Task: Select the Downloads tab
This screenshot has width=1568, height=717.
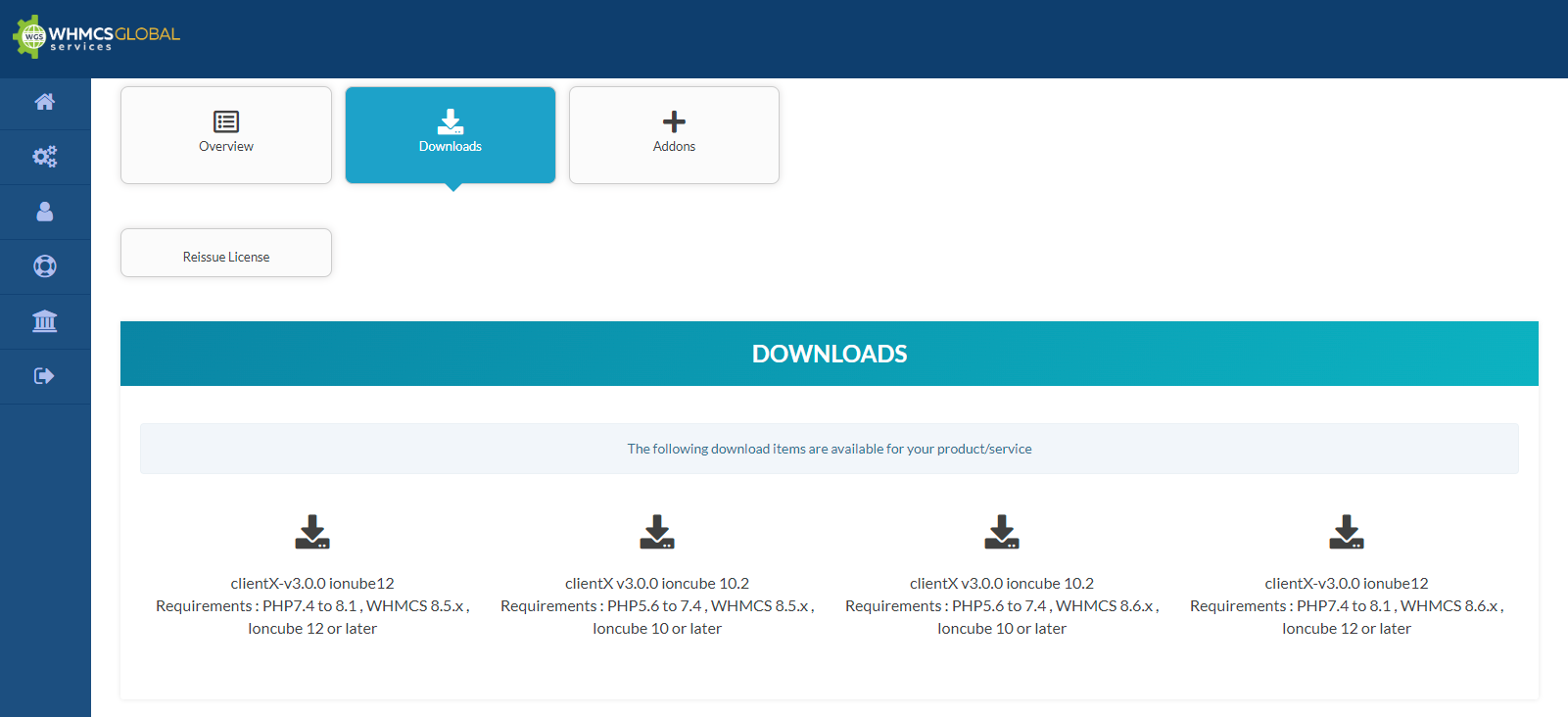Action: [x=451, y=135]
